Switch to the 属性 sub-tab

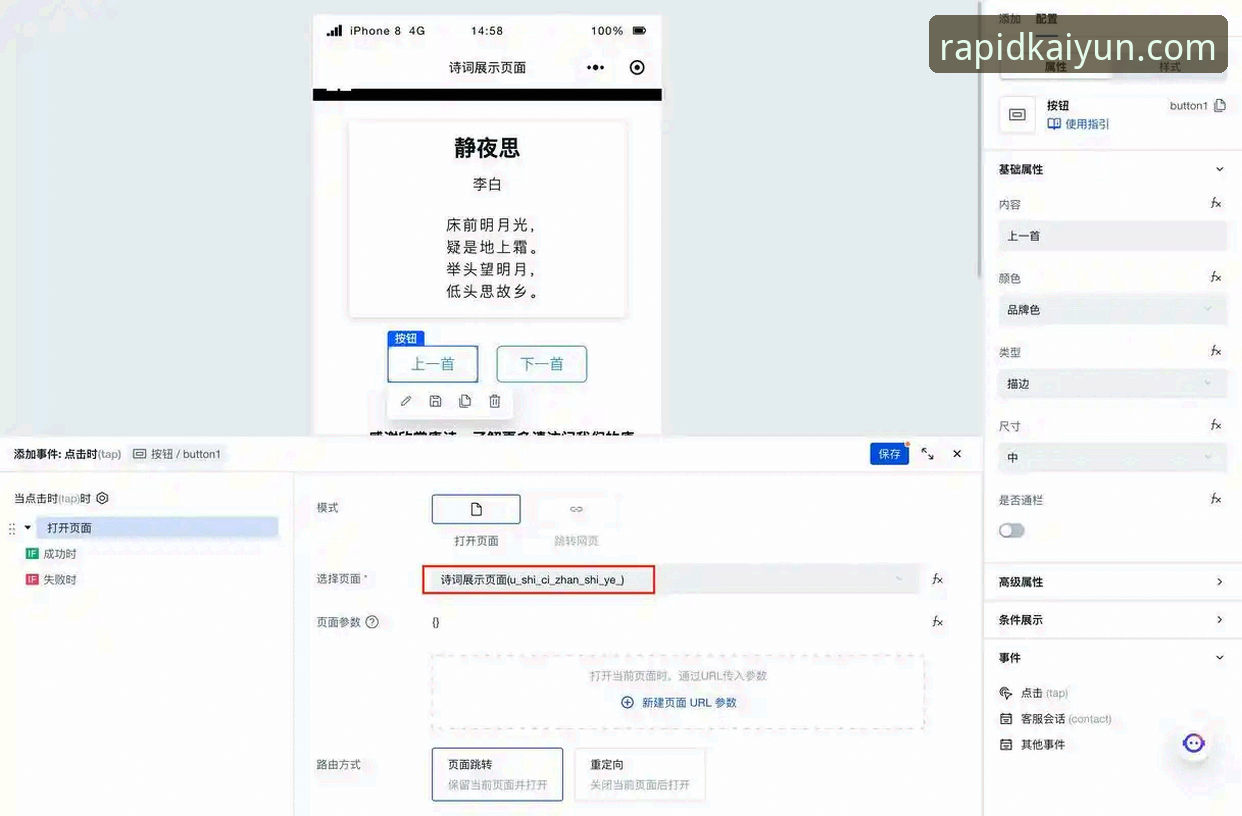tap(1056, 66)
